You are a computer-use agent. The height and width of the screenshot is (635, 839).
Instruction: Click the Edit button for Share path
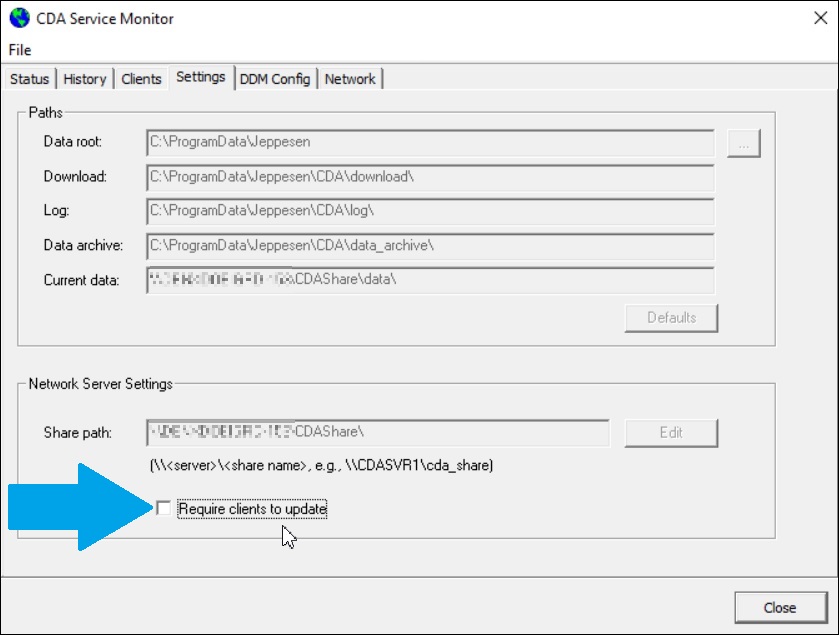pos(671,432)
